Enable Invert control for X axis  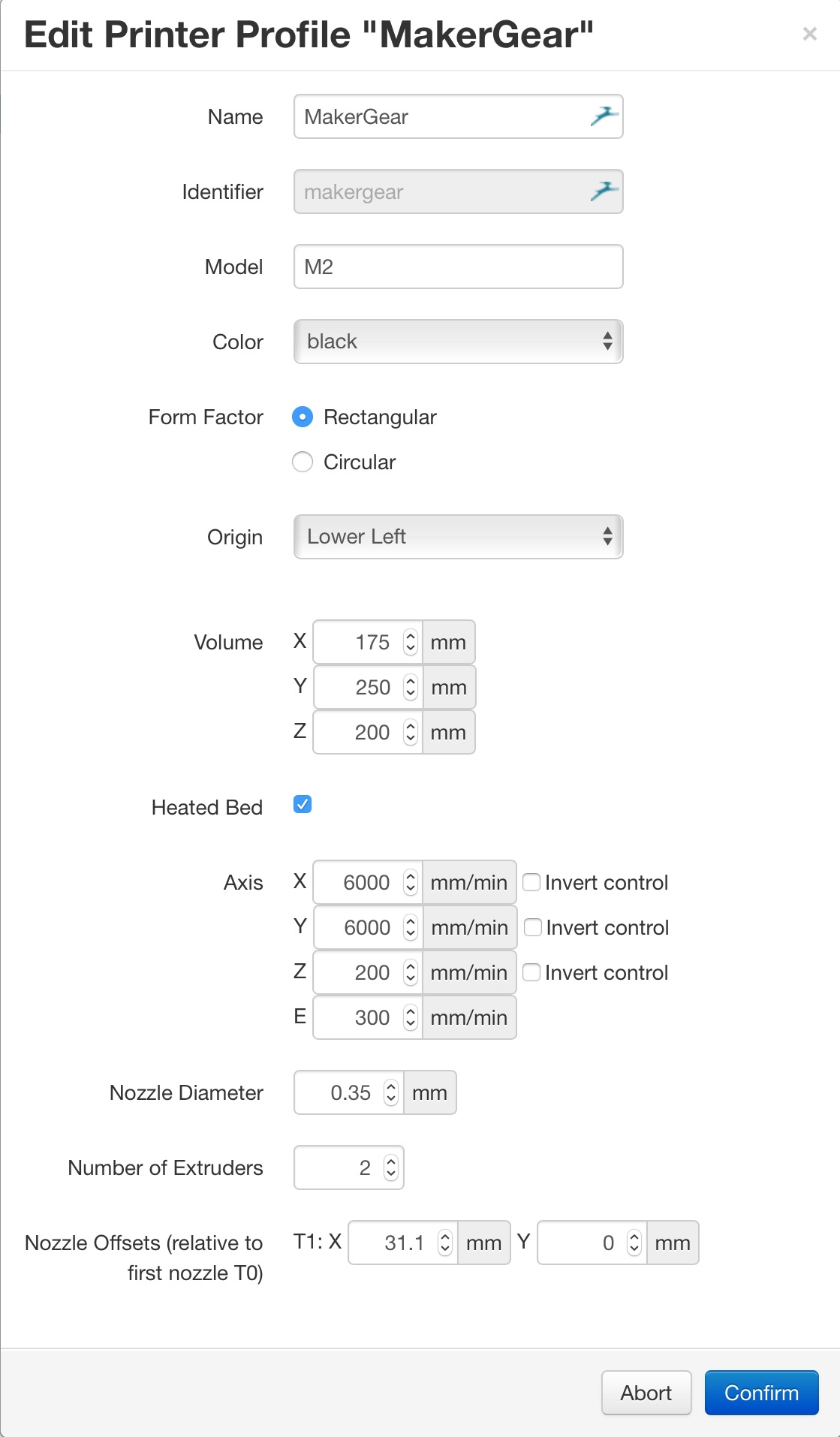pos(531,882)
